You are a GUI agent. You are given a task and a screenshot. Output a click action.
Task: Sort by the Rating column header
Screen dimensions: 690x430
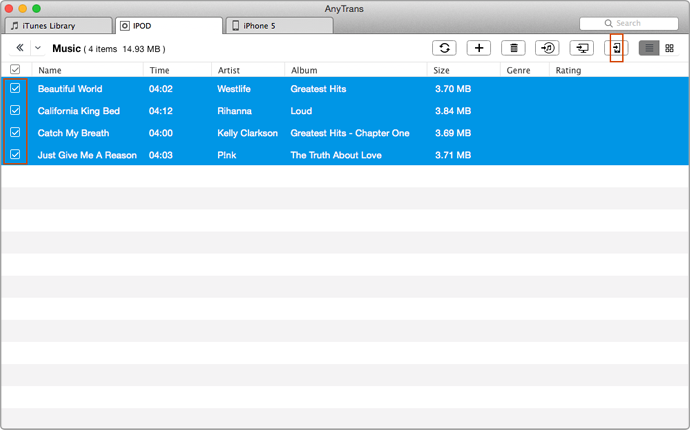pos(568,70)
